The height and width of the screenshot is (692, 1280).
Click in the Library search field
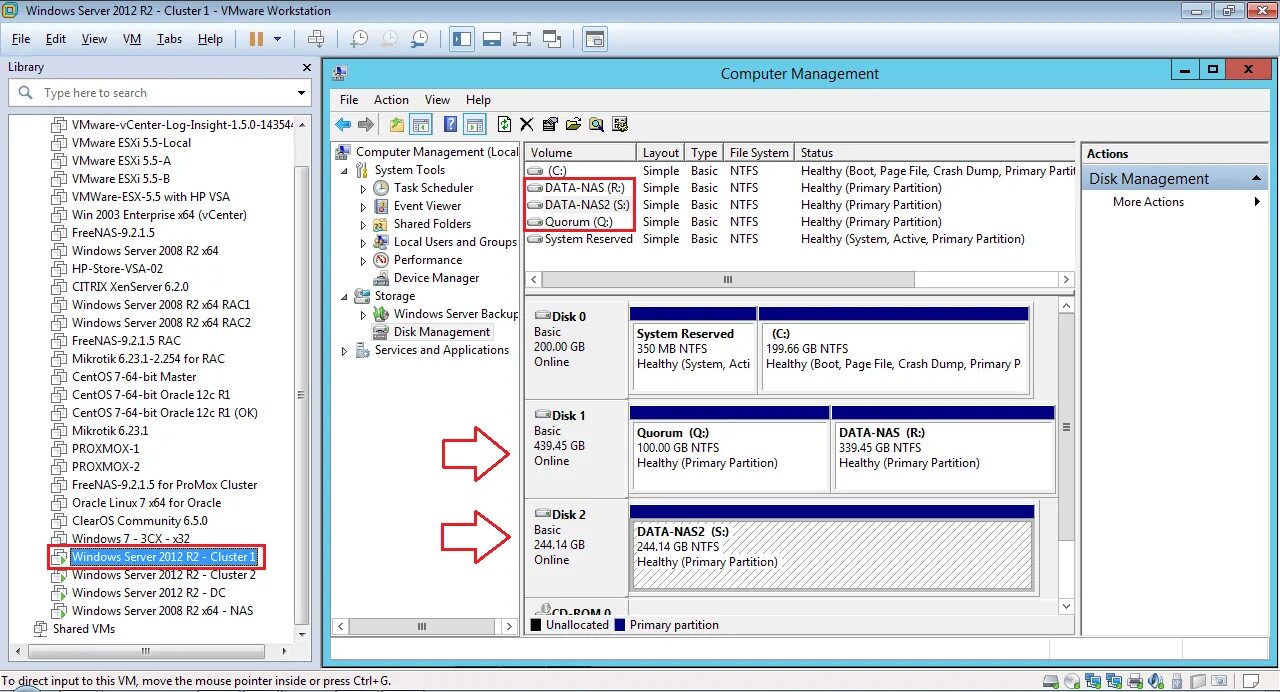click(x=166, y=93)
